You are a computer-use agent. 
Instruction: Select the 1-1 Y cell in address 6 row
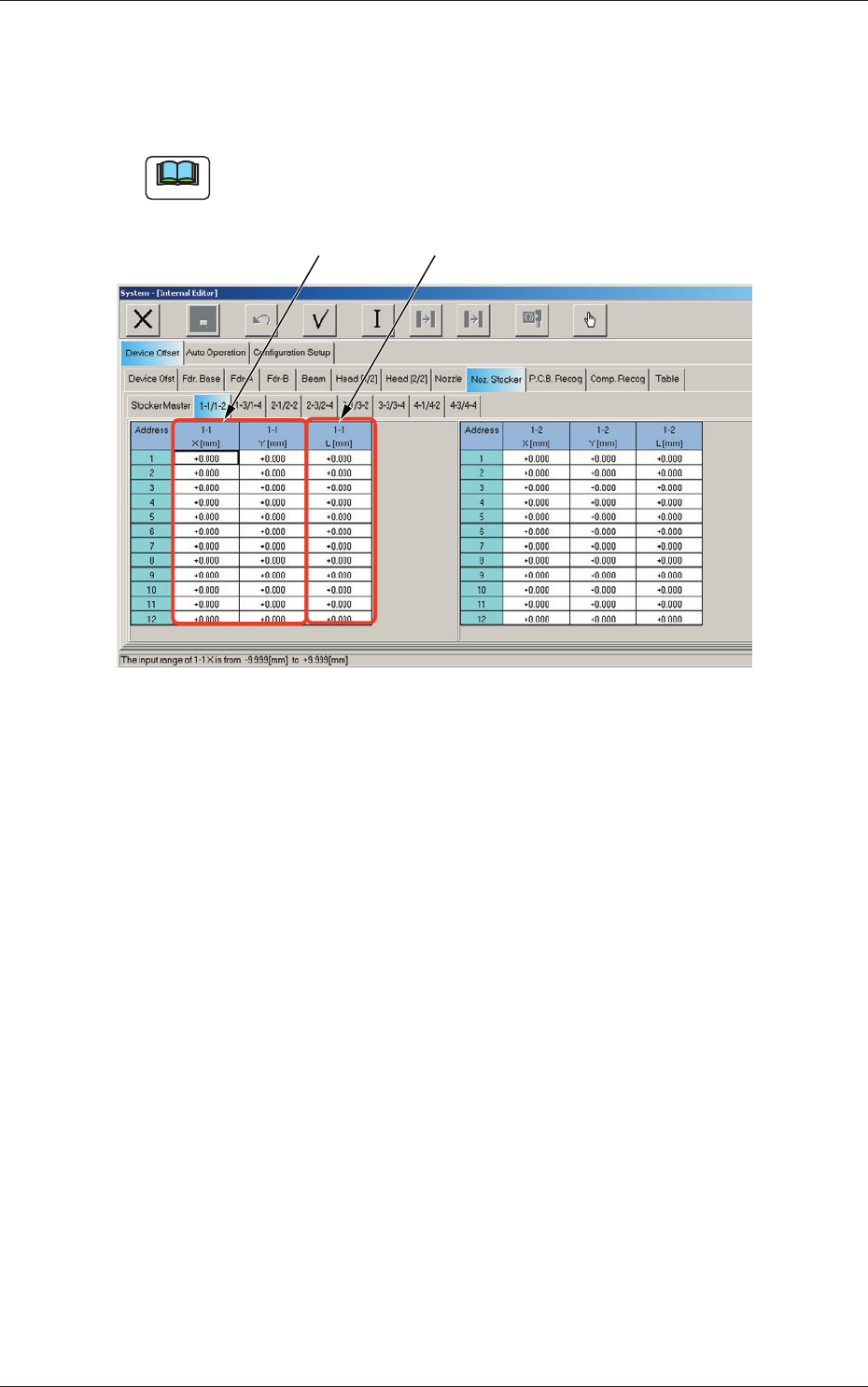[x=273, y=531]
